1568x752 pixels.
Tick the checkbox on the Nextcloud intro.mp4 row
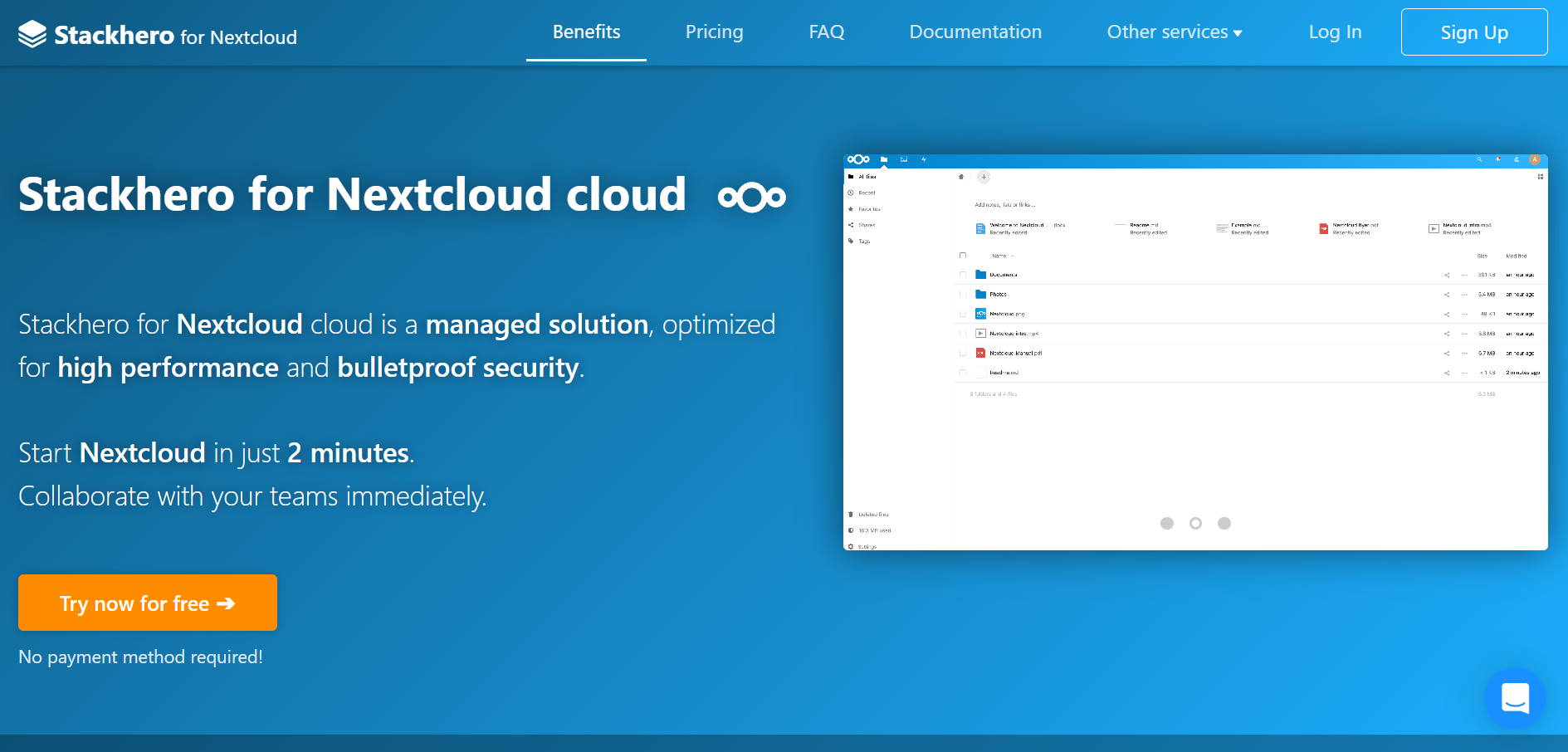(x=963, y=334)
